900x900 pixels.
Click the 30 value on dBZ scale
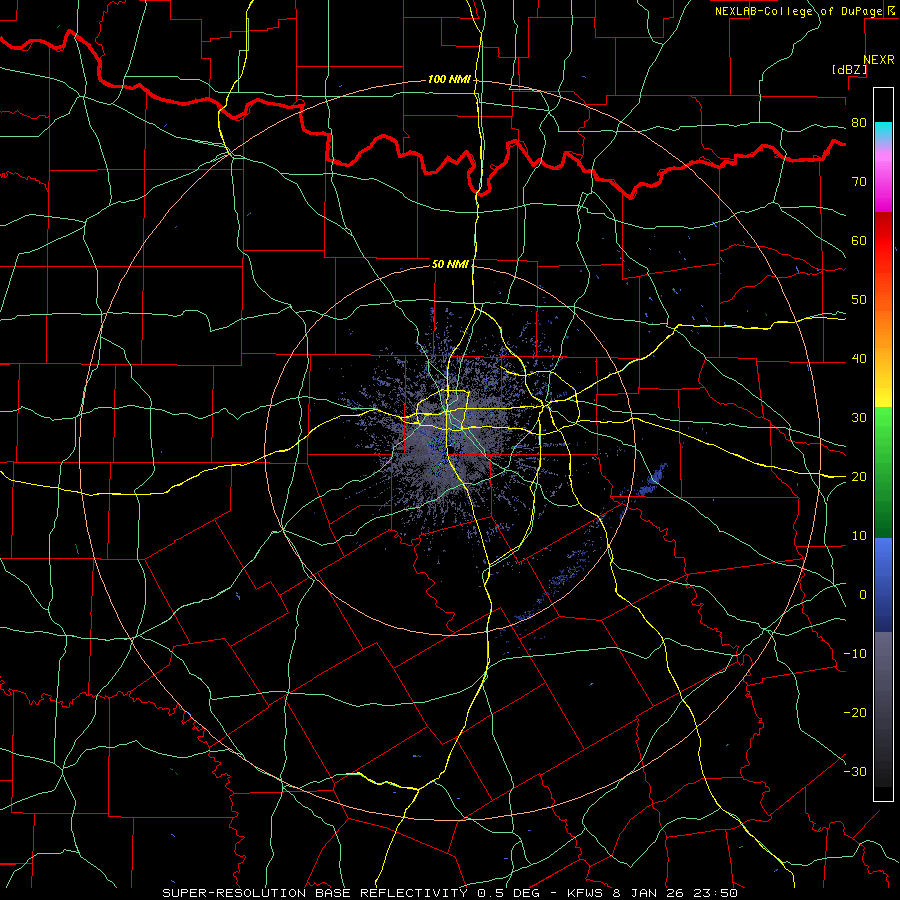coord(859,418)
